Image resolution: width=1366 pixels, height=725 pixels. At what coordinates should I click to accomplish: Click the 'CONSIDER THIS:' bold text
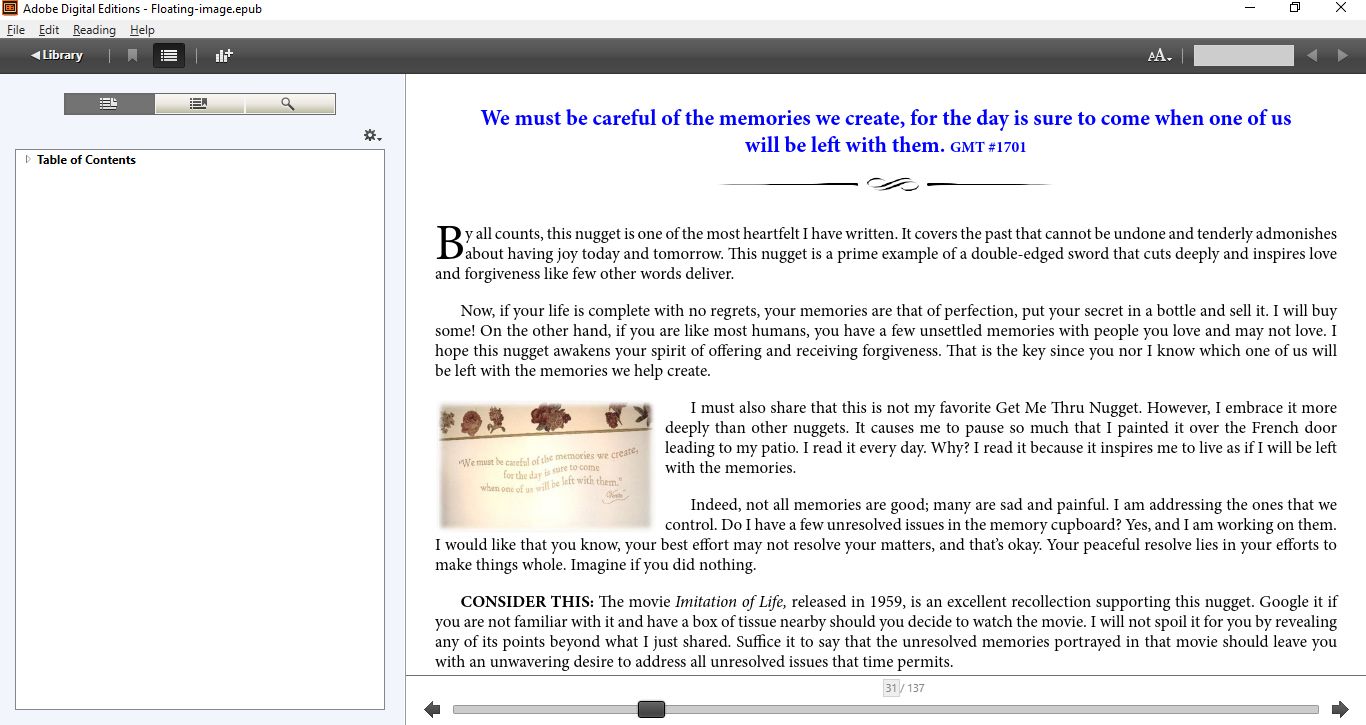[527, 602]
